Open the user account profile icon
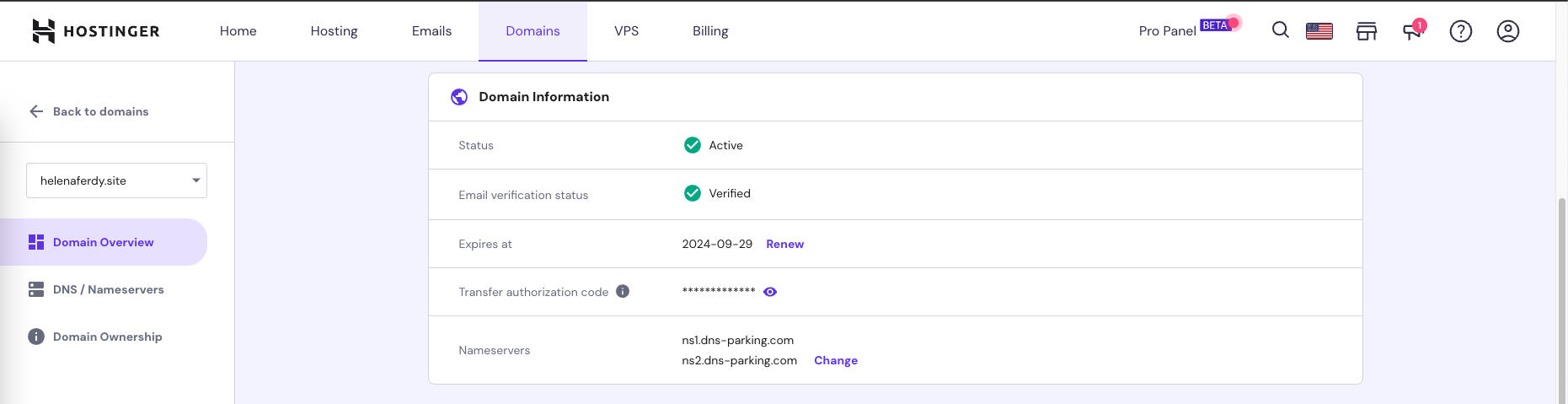1568x404 pixels. [1507, 31]
